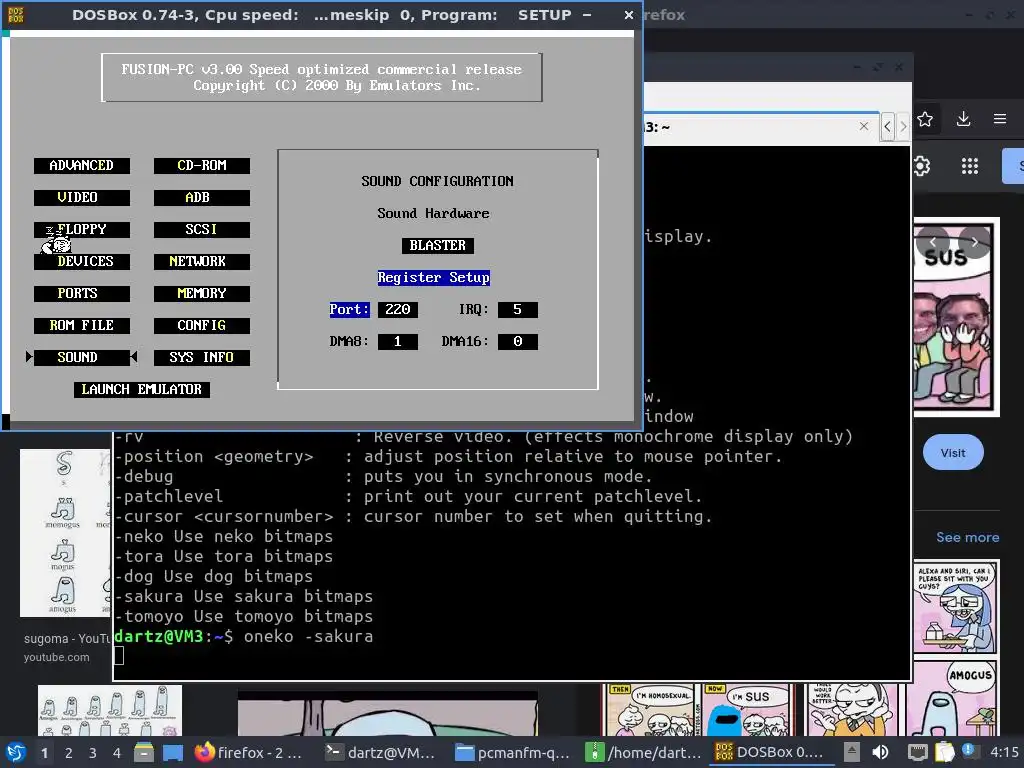Open the I'M SUS comic thumbnail
This screenshot has height=768, width=1024.
(x=748, y=711)
